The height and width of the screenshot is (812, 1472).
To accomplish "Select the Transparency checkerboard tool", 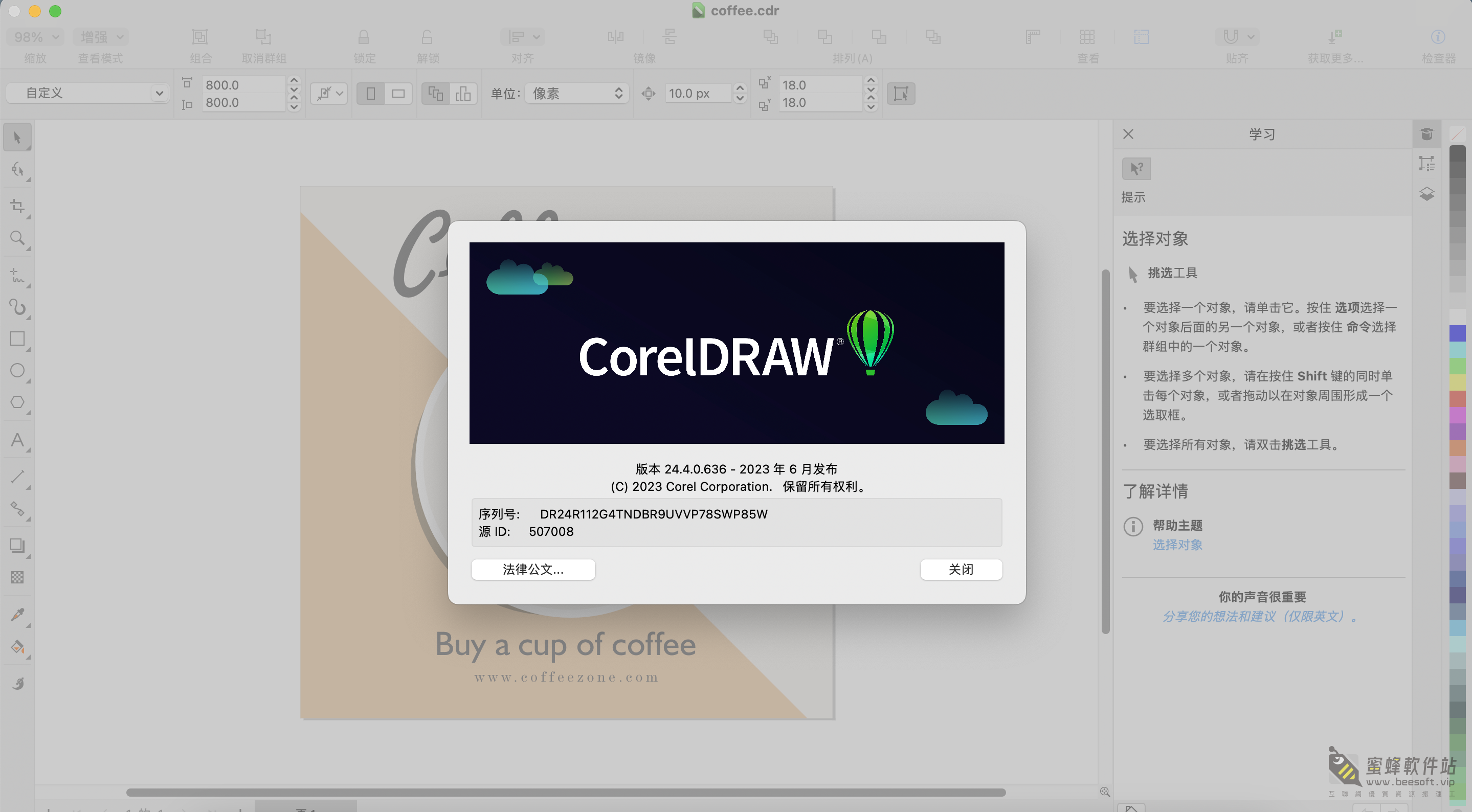I will tap(17, 578).
